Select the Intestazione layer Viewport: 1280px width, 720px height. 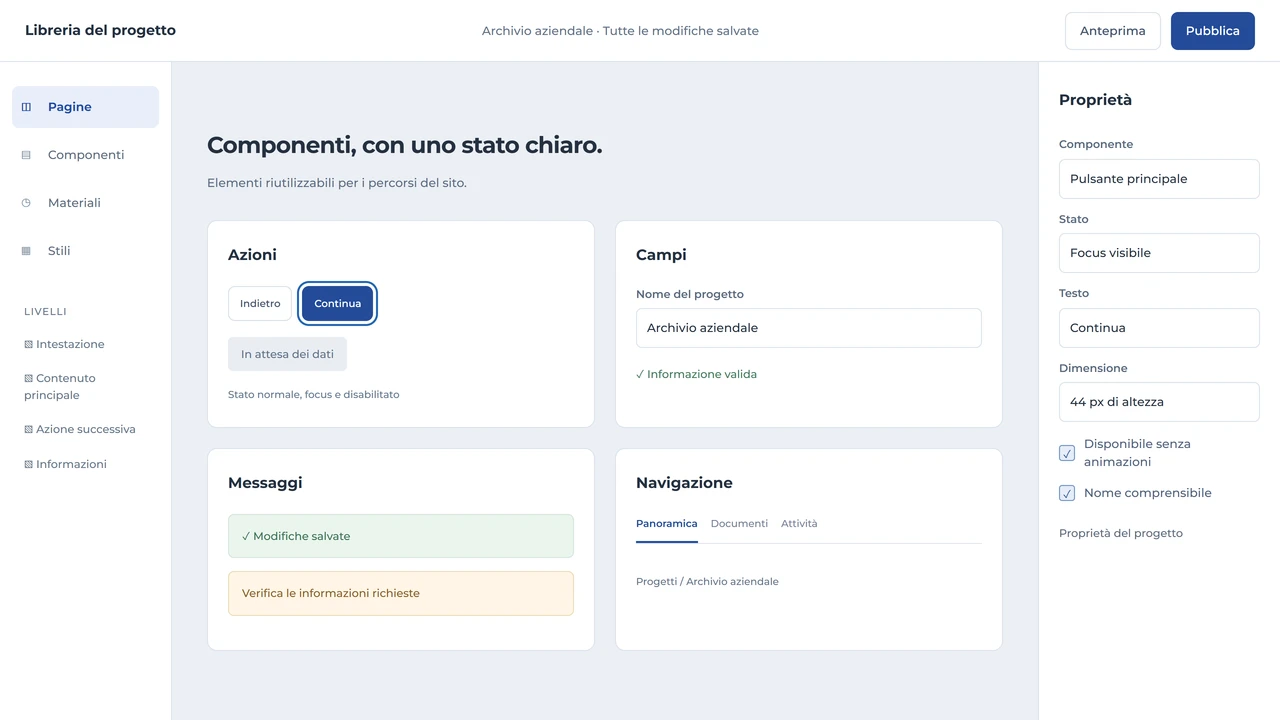pos(64,344)
